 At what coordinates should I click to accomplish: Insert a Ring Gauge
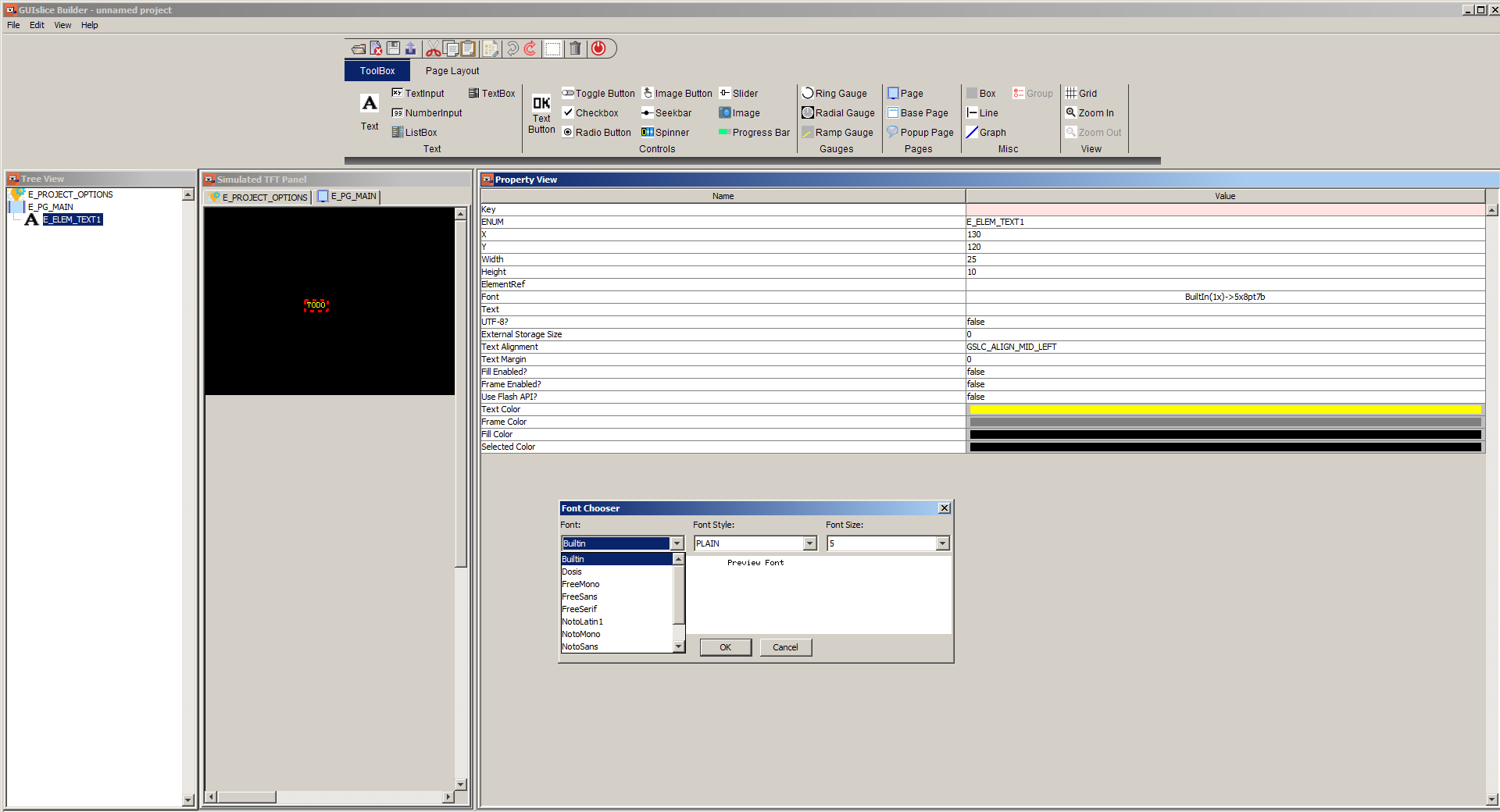tap(834, 93)
